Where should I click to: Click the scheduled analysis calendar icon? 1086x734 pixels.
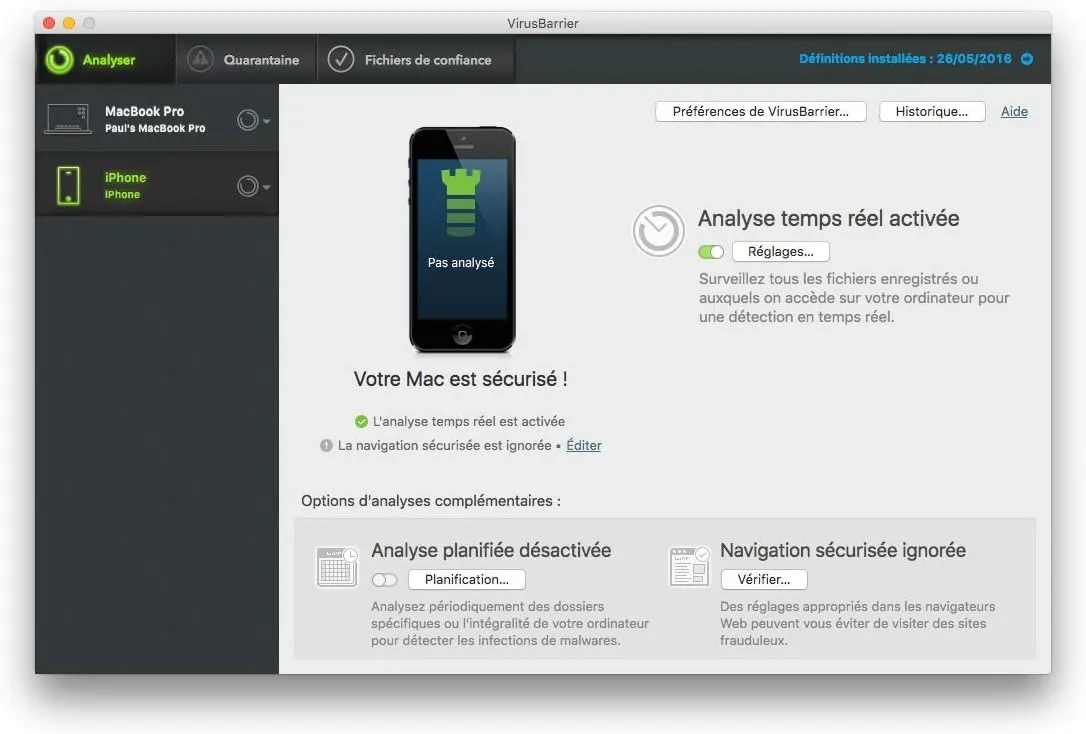(337, 566)
